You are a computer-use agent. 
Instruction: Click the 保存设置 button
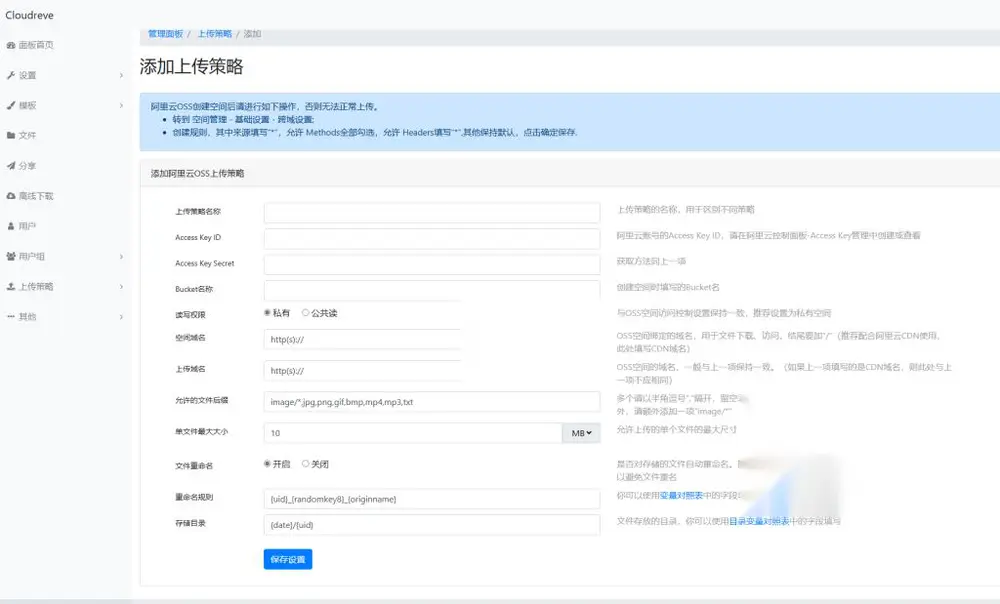click(288, 559)
